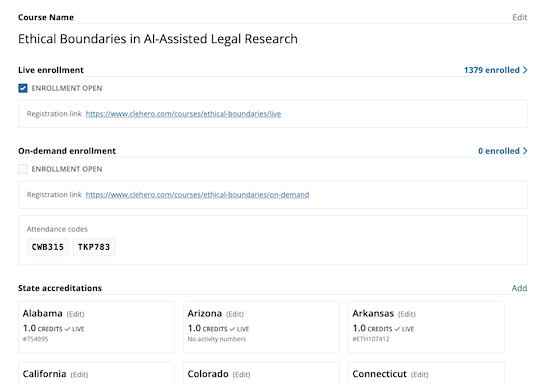Open the 0 enrolled on-demand list
The height and width of the screenshot is (385, 550).
pos(502,151)
